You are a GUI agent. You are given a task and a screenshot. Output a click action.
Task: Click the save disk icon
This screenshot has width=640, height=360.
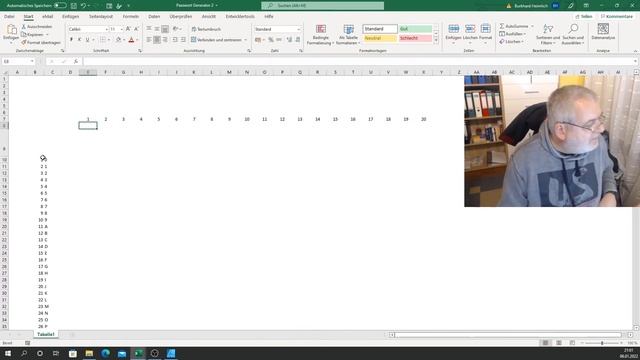pyautogui.click(x=74, y=6)
